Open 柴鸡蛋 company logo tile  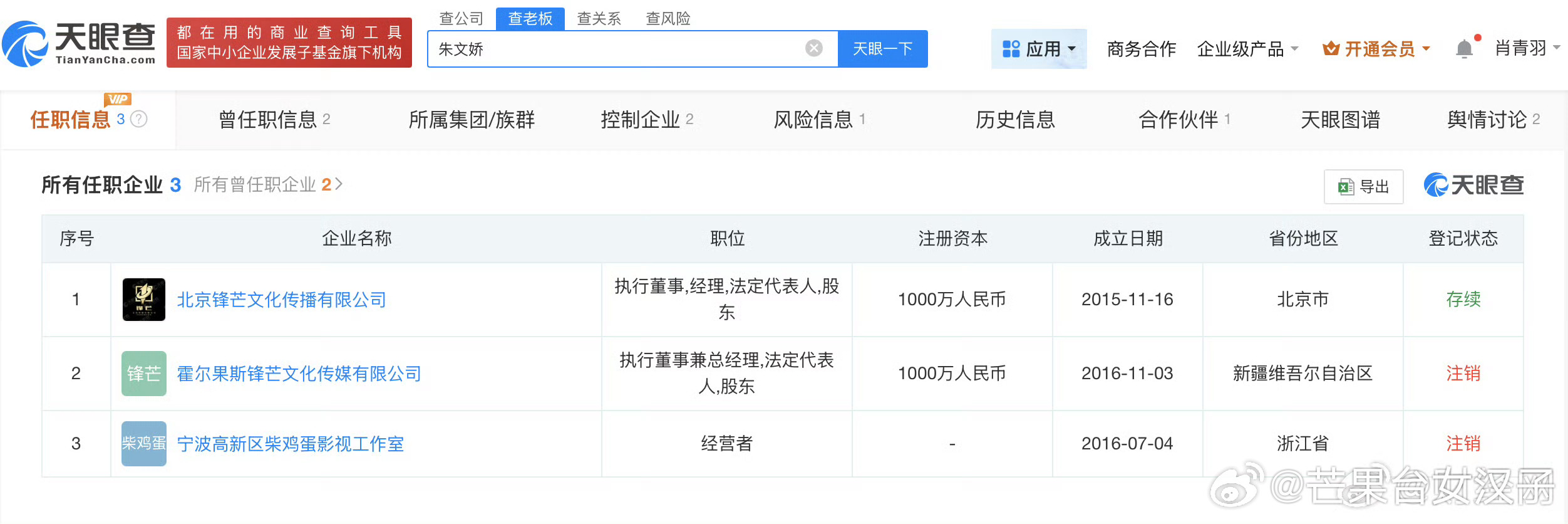coord(144,444)
